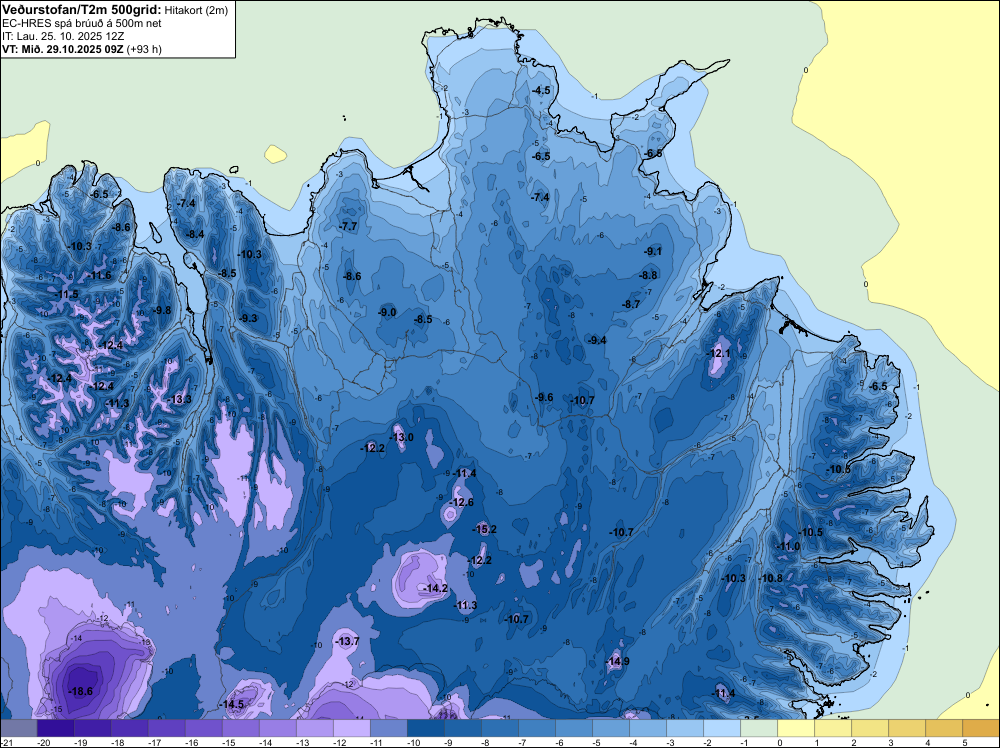The image size is (1000, 748).
Task: Pick legend swatch between -10 and -9
Action: [x=425, y=728]
